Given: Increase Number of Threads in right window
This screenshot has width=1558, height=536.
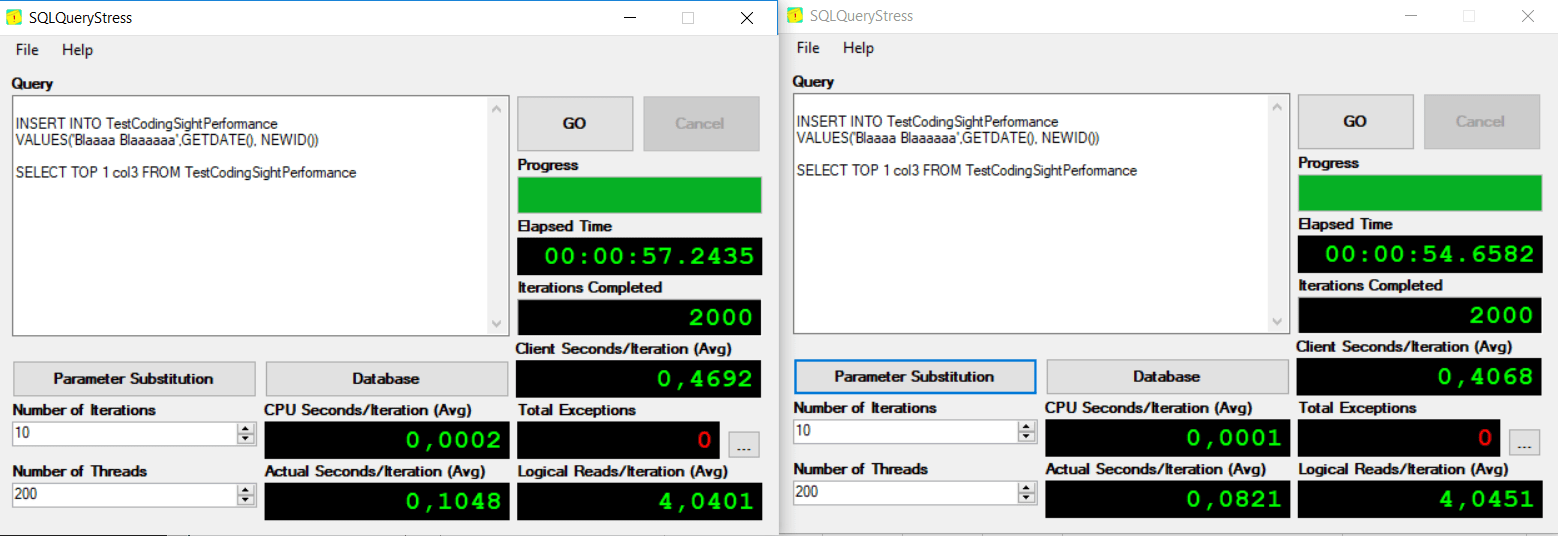Looking at the screenshot, I should (1026, 487).
